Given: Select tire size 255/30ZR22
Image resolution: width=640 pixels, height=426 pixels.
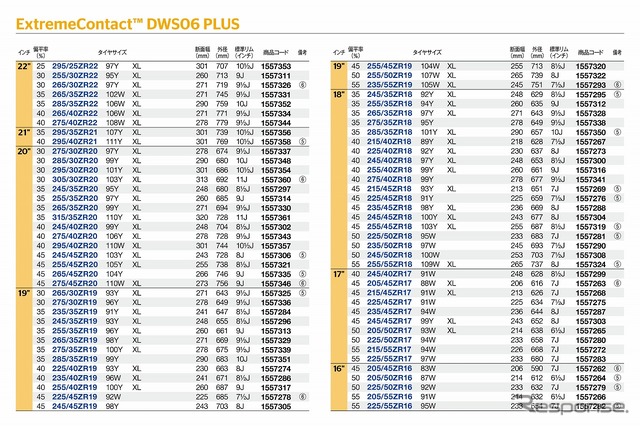Looking at the screenshot, I should coord(75,75).
